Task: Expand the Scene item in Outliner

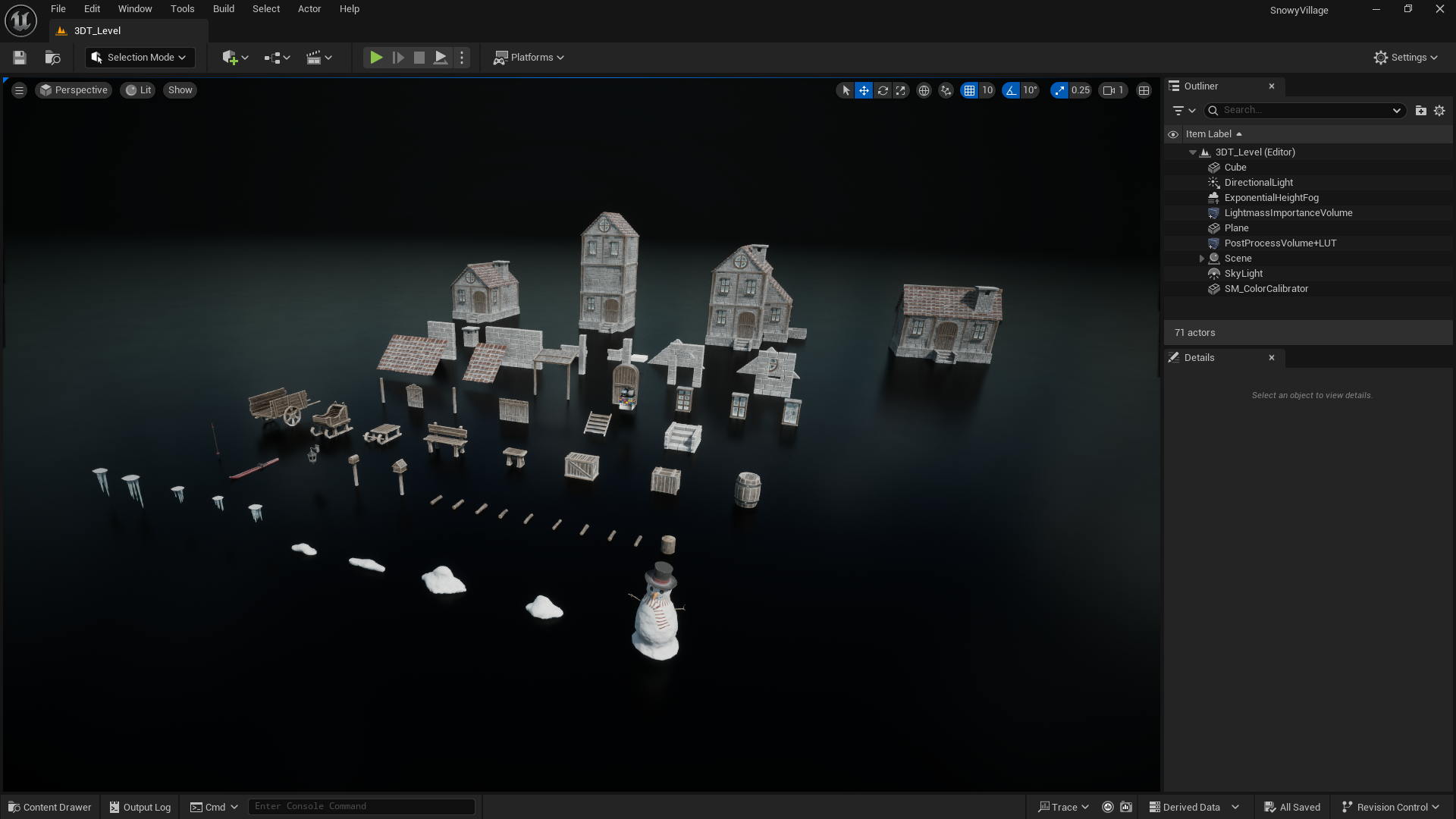Action: coord(1202,259)
